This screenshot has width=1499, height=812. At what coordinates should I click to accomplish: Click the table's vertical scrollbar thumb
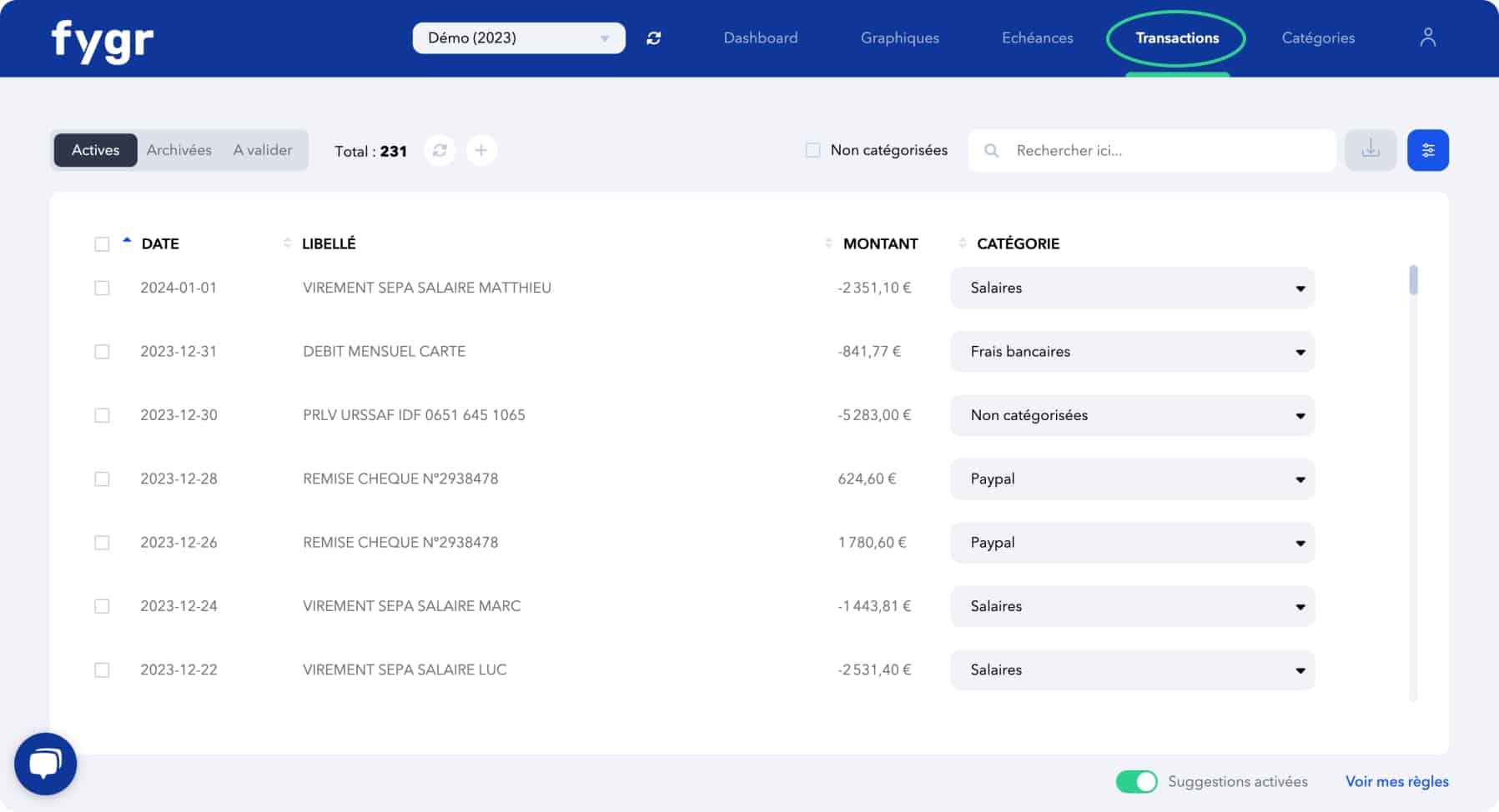pos(1413,280)
